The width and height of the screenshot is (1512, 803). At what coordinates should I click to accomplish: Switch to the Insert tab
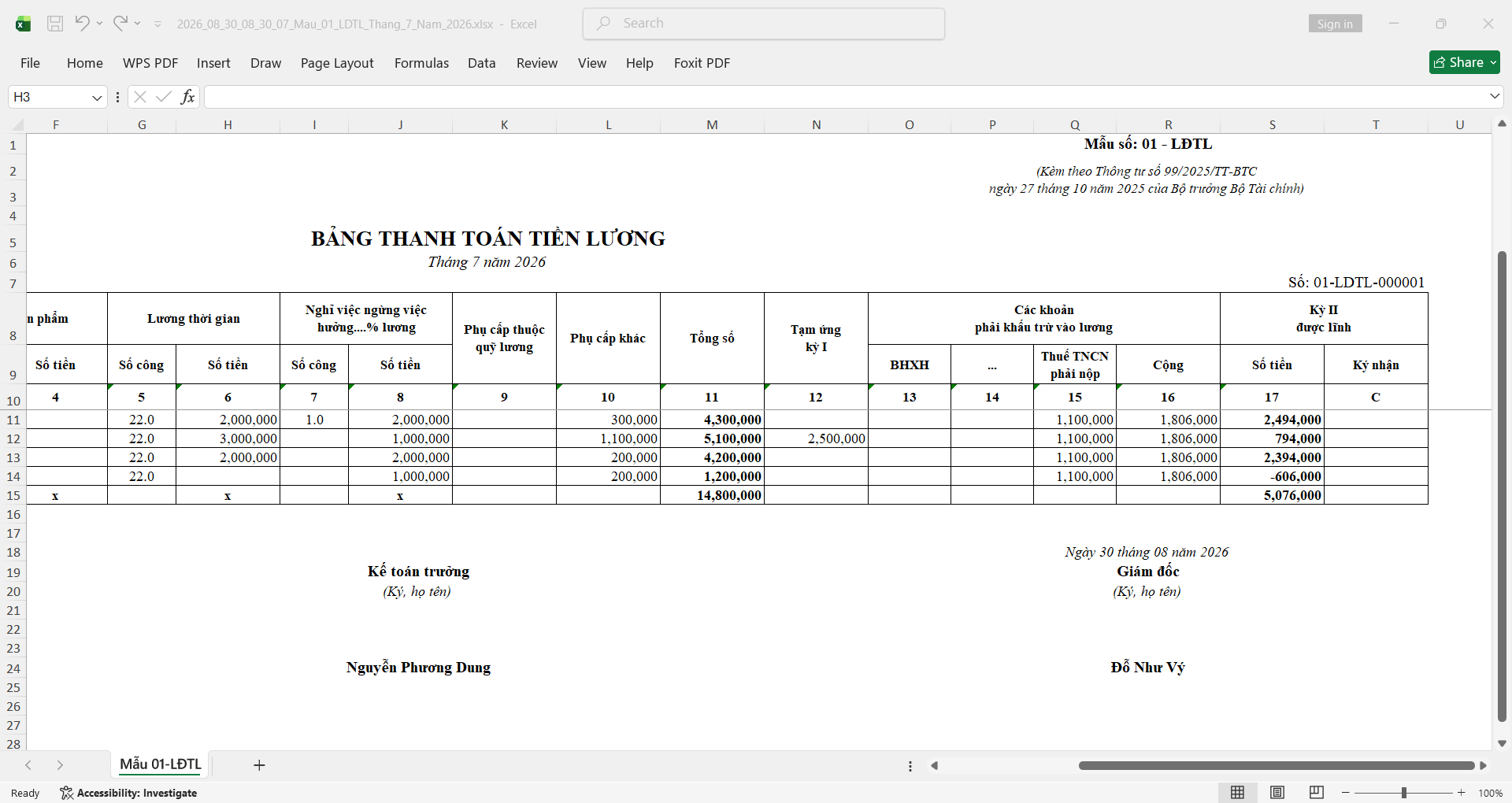pos(213,63)
